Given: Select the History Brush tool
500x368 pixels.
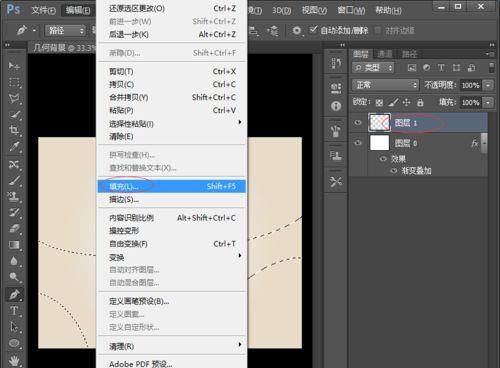Looking at the screenshot, I should (14, 213).
